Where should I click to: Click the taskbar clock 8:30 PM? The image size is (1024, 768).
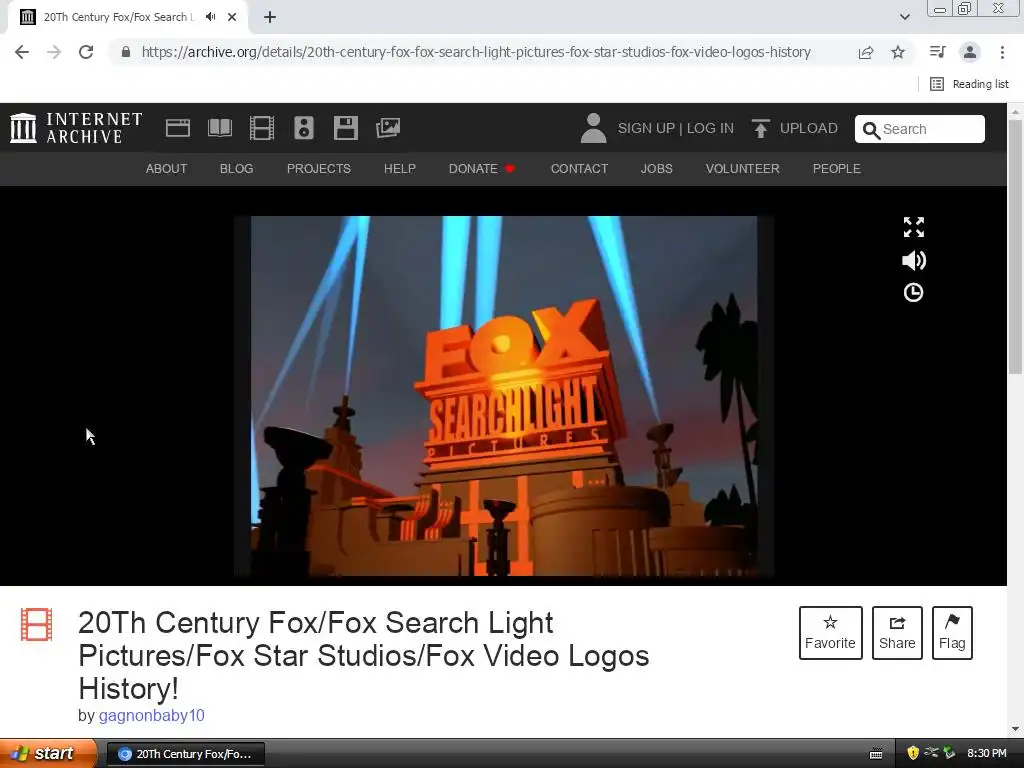(986, 754)
